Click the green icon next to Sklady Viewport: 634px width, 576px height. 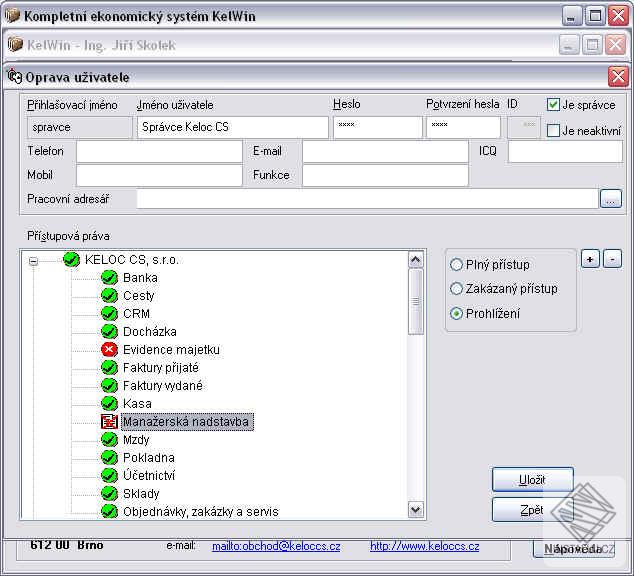point(109,494)
